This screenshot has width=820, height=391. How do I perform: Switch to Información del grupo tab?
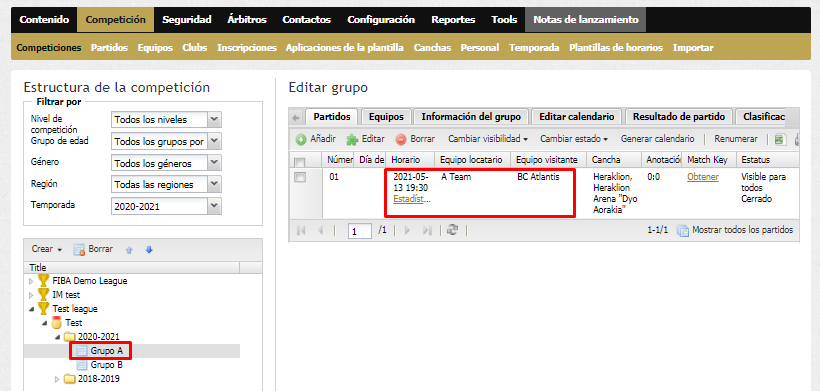471,117
